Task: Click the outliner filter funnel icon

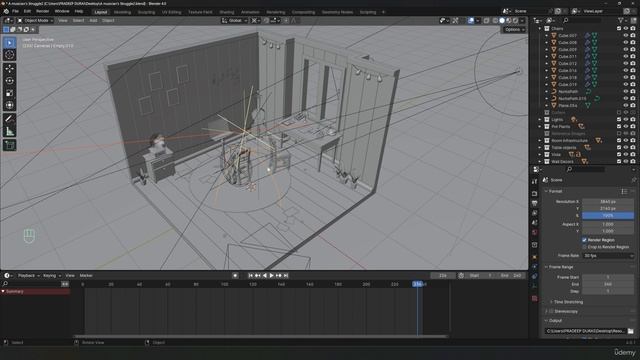Action: 621,20
